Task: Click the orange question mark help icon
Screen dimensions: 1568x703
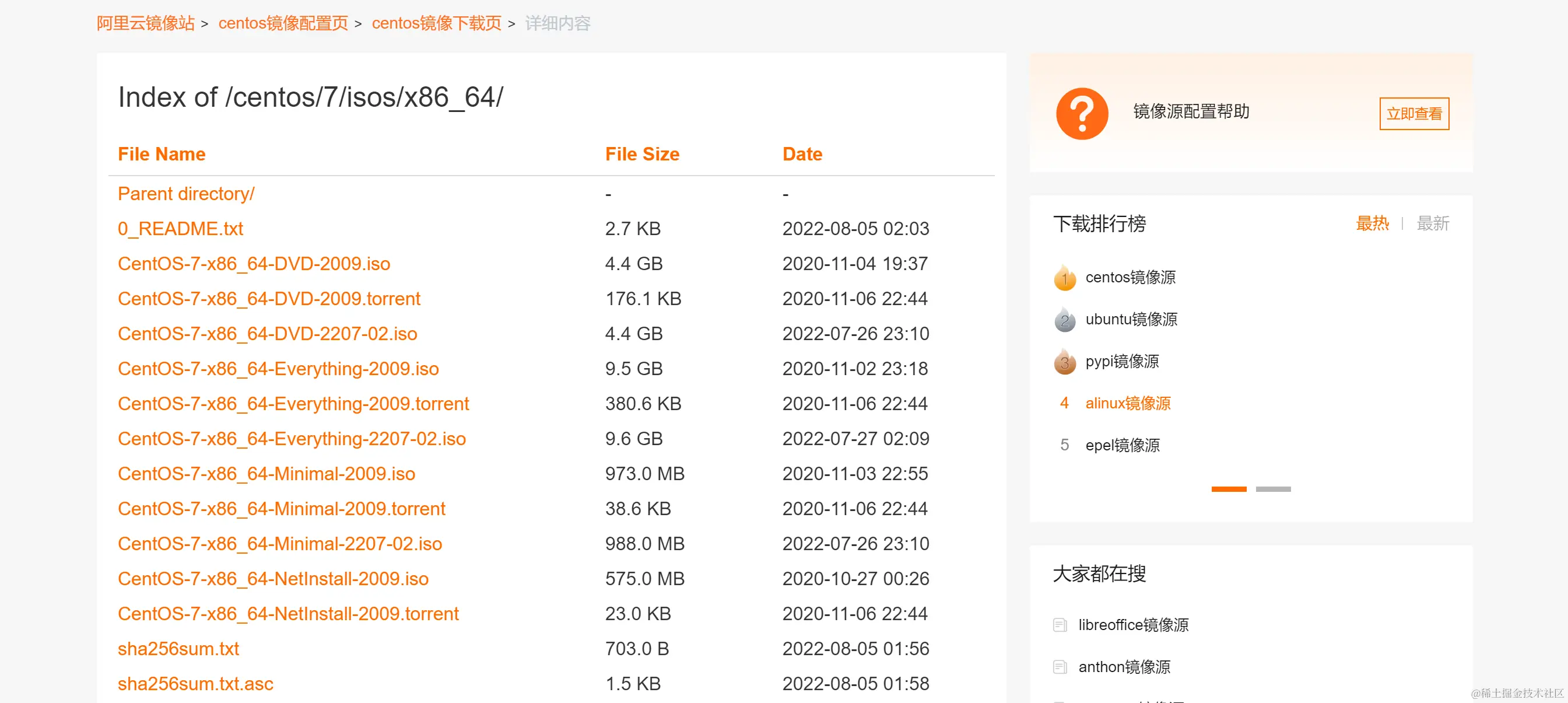Action: (1082, 114)
